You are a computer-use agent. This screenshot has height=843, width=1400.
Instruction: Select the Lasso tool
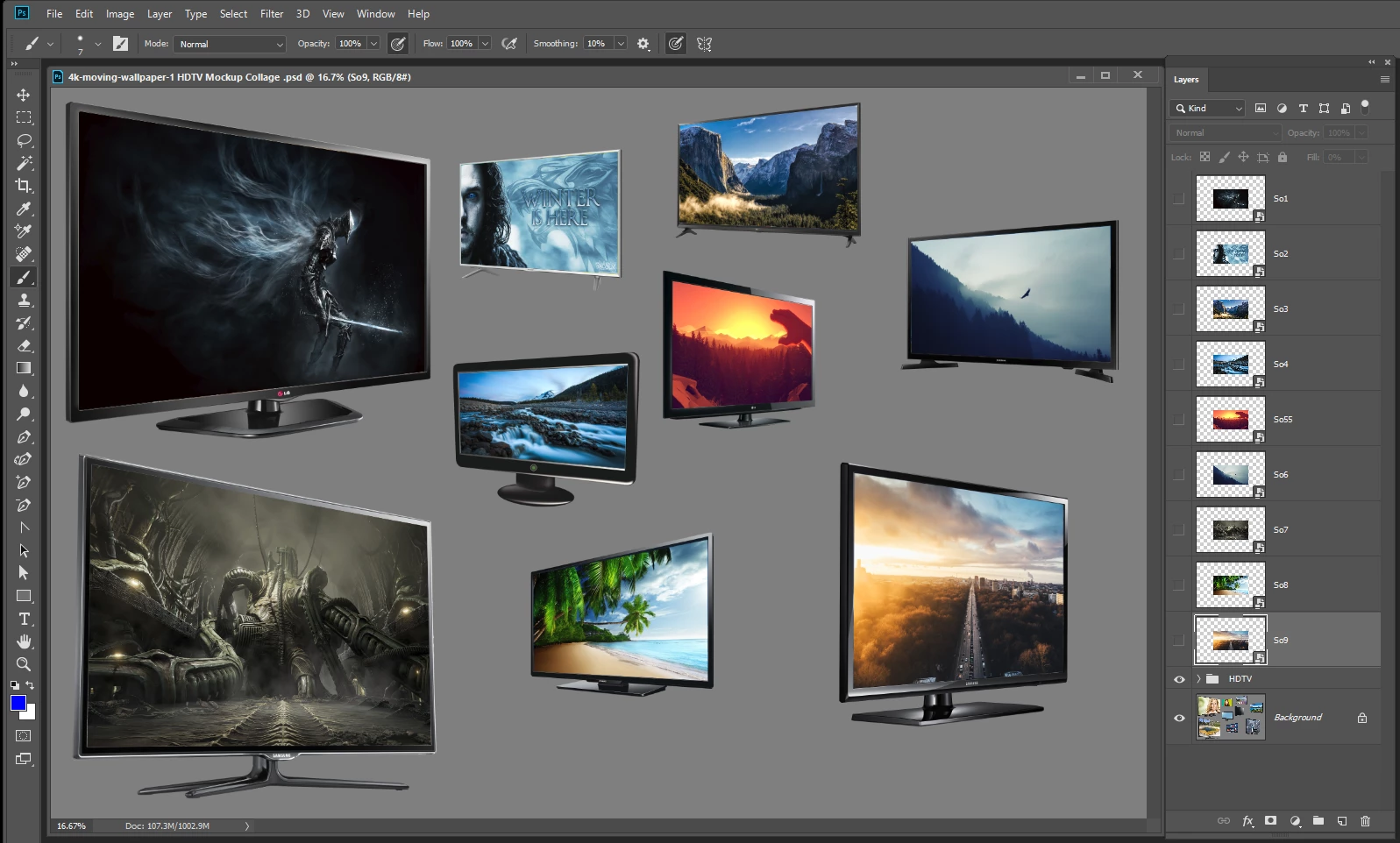[x=24, y=140]
